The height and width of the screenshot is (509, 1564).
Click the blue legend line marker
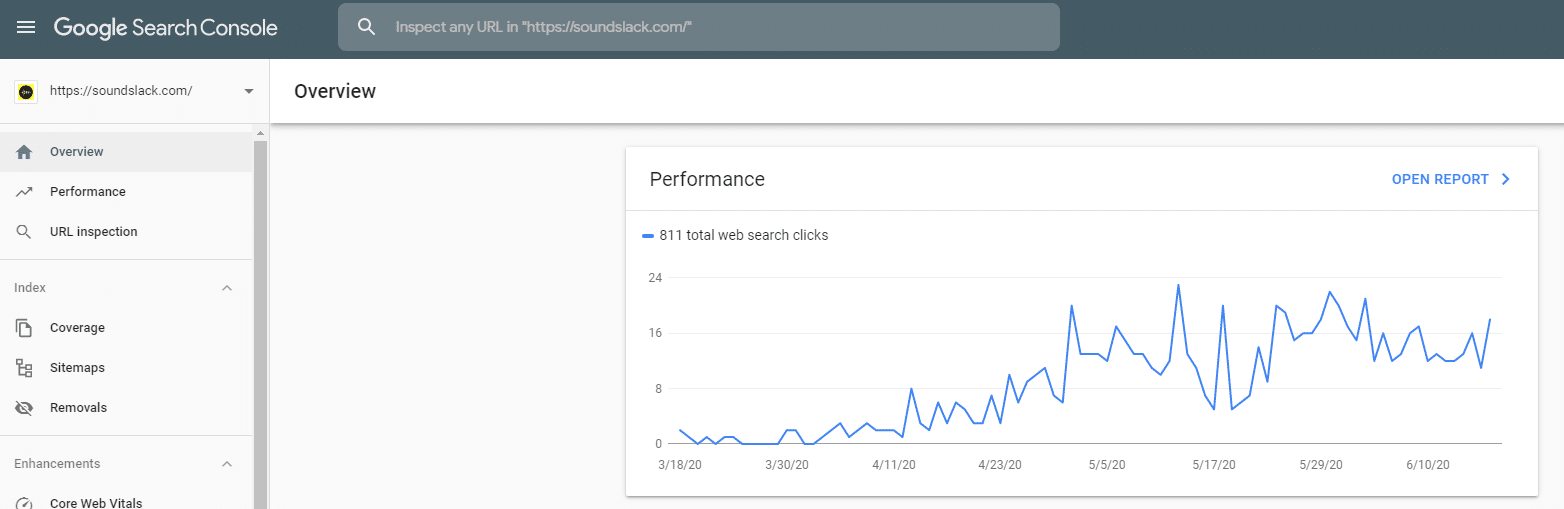(647, 236)
